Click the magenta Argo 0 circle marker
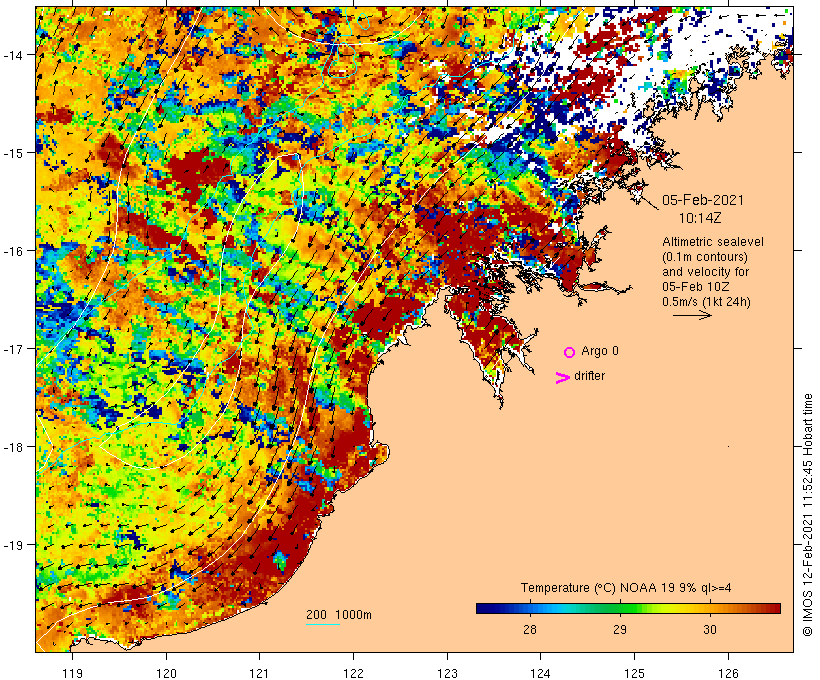 point(570,353)
